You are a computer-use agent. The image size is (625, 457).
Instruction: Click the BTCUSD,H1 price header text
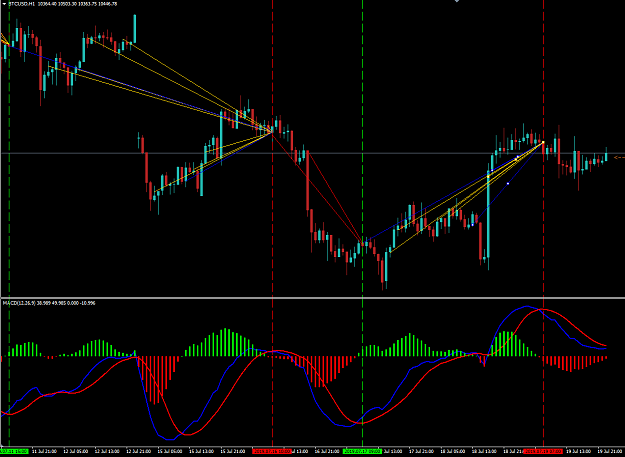pos(63,4)
